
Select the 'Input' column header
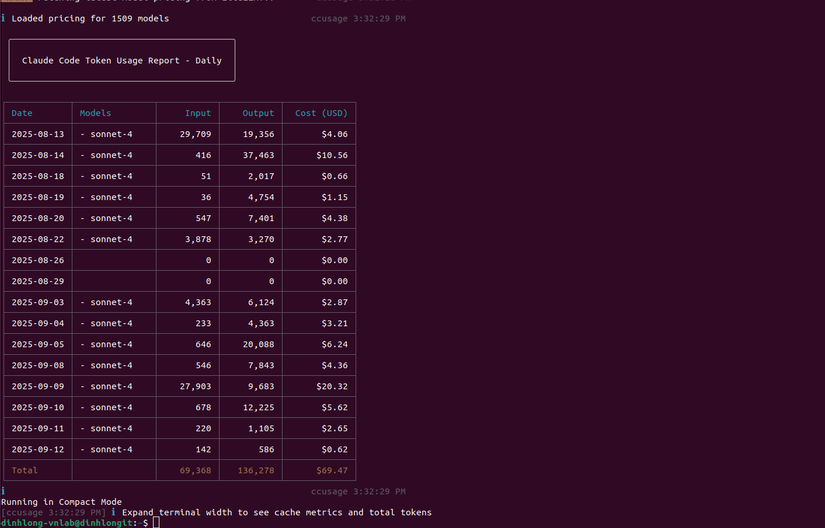(198, 113)
